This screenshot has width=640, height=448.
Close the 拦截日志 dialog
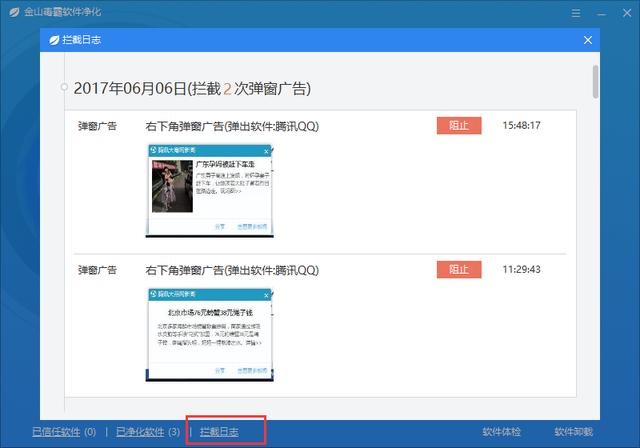tap(588, 40)
